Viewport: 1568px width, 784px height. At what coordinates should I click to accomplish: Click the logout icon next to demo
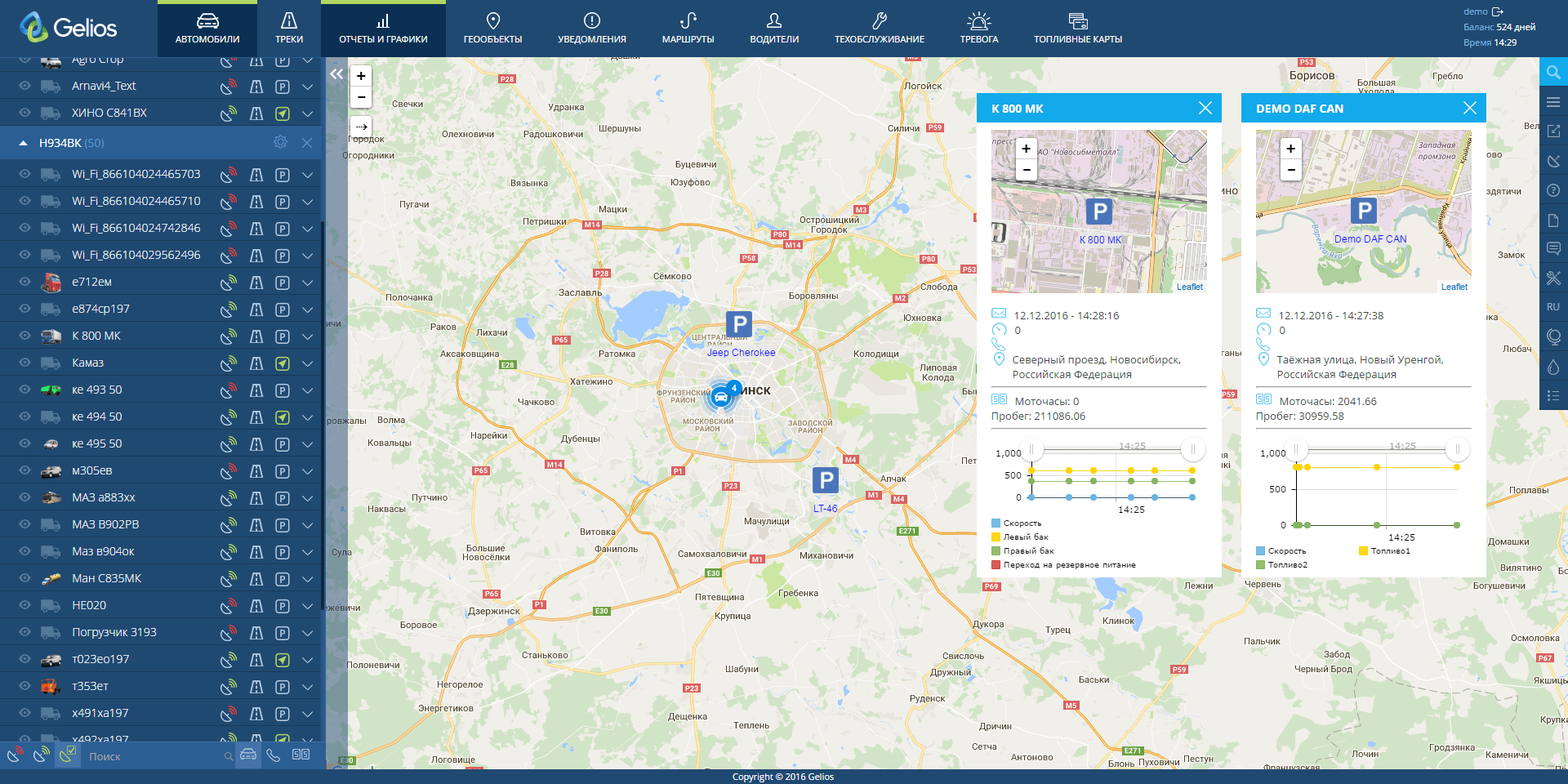click(1497, 11)
